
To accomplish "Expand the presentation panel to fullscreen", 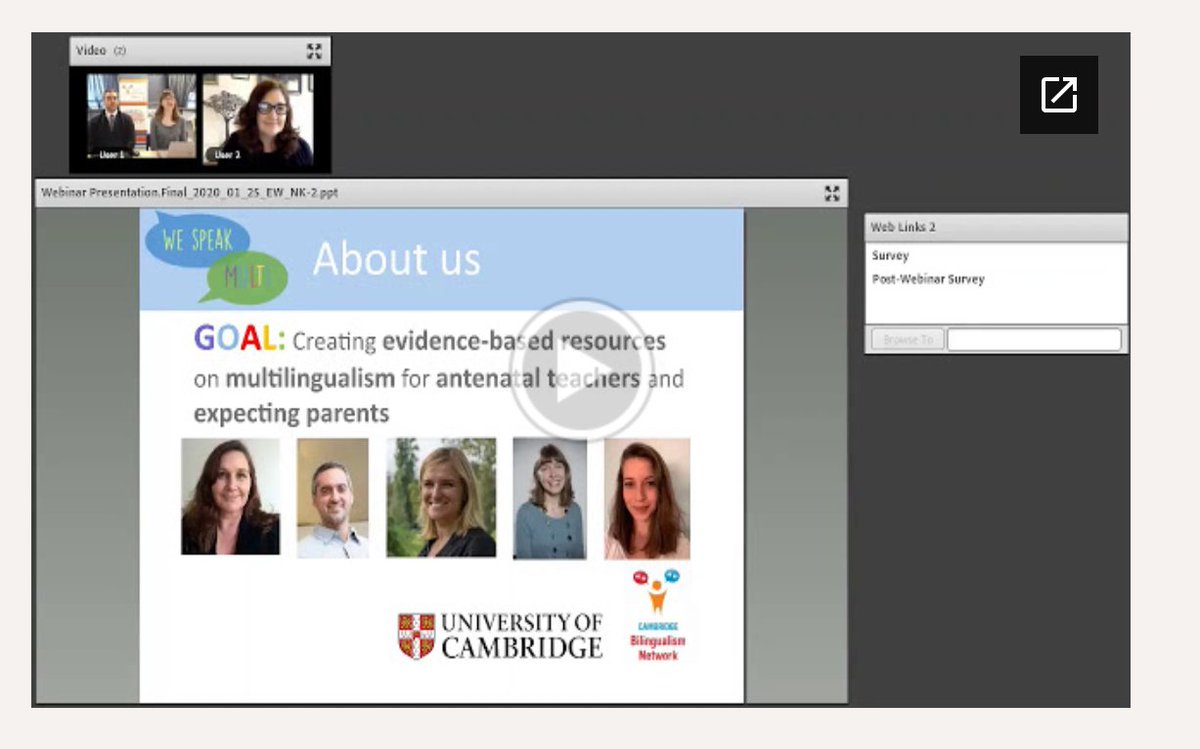I will tap(832, 193).
